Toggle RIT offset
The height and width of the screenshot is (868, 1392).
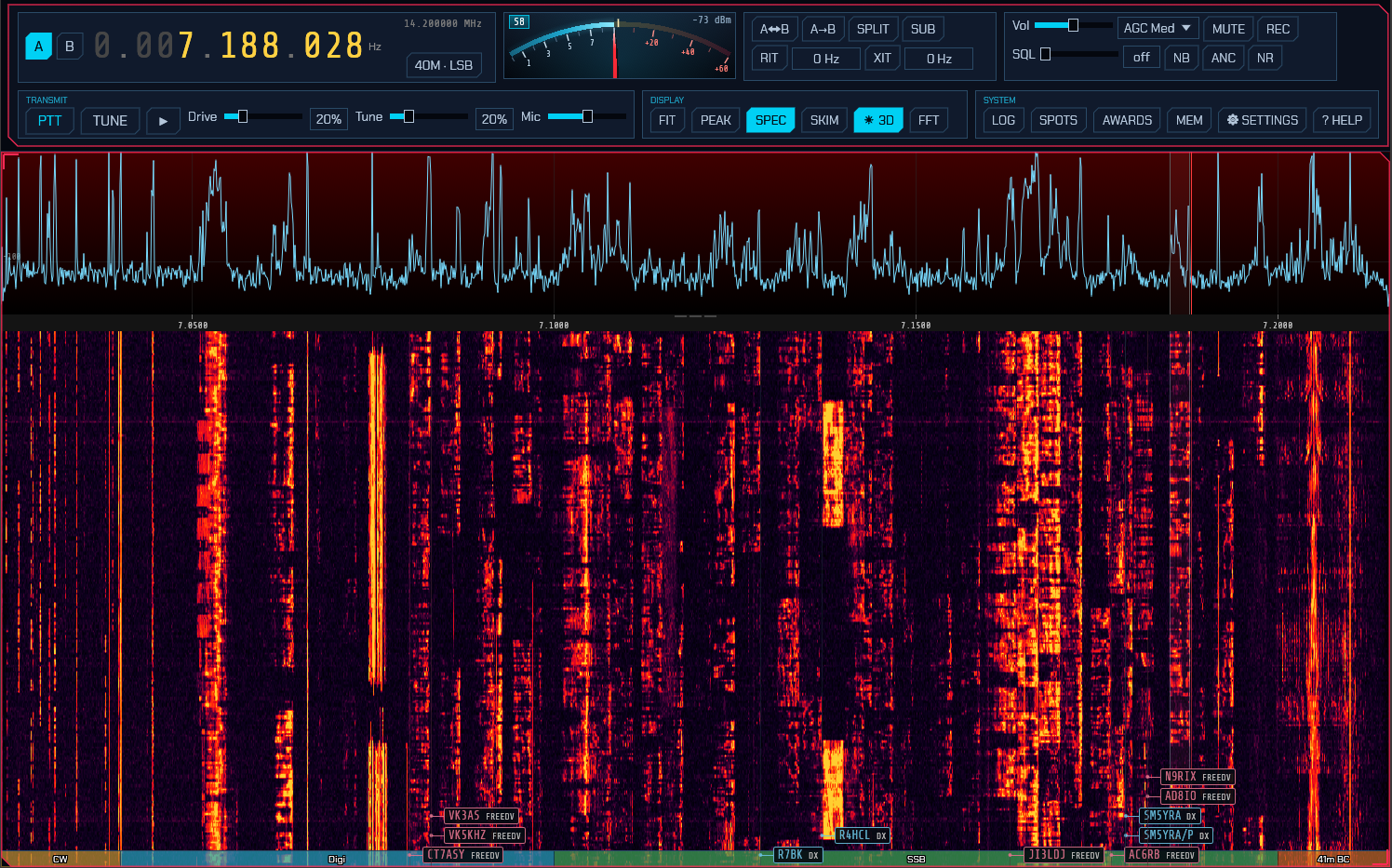click(769, 58)
